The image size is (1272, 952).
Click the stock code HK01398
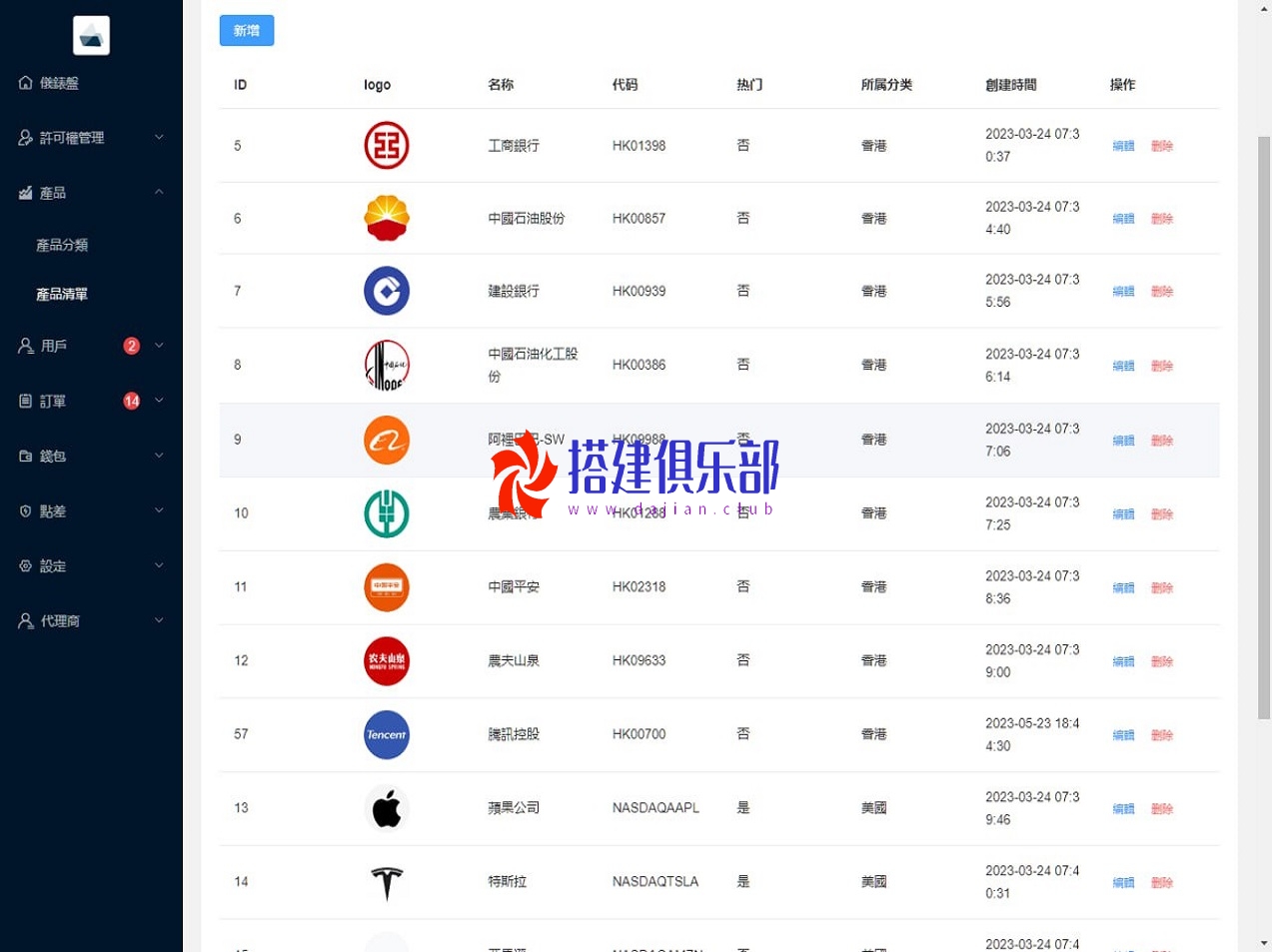pyautogui.click(x=639, y=146)
